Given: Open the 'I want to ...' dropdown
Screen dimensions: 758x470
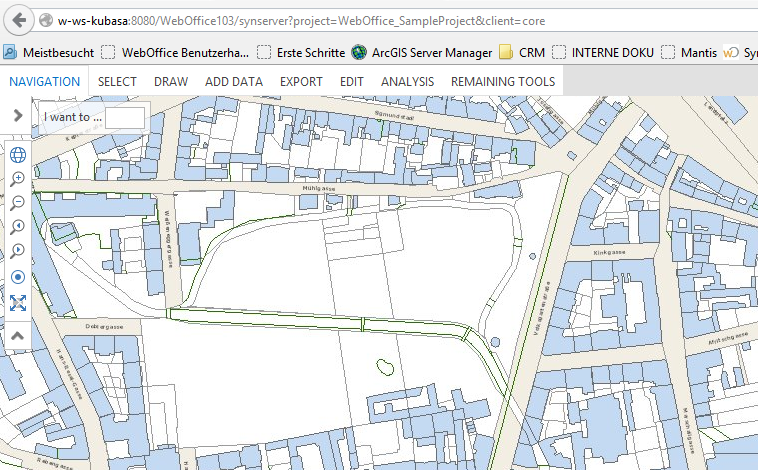Looking at the screenshot, I should pyautogui.click(x=125, y=117).
